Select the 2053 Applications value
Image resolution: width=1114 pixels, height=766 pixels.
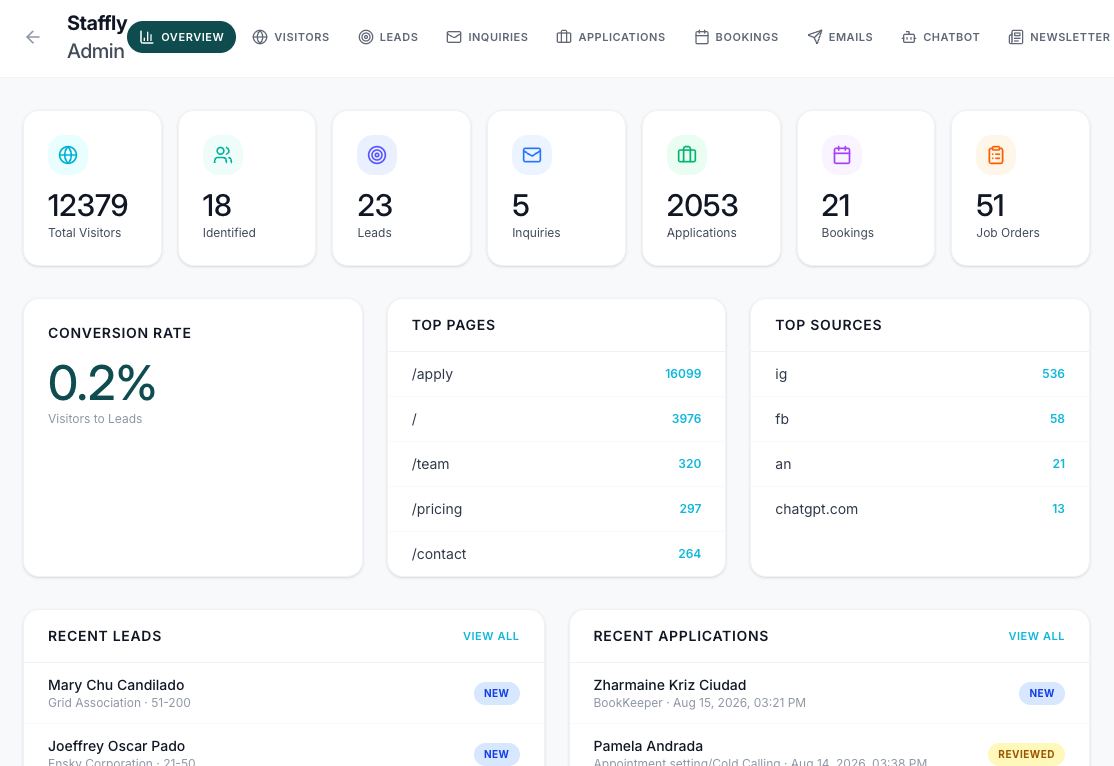pos(703,206)
